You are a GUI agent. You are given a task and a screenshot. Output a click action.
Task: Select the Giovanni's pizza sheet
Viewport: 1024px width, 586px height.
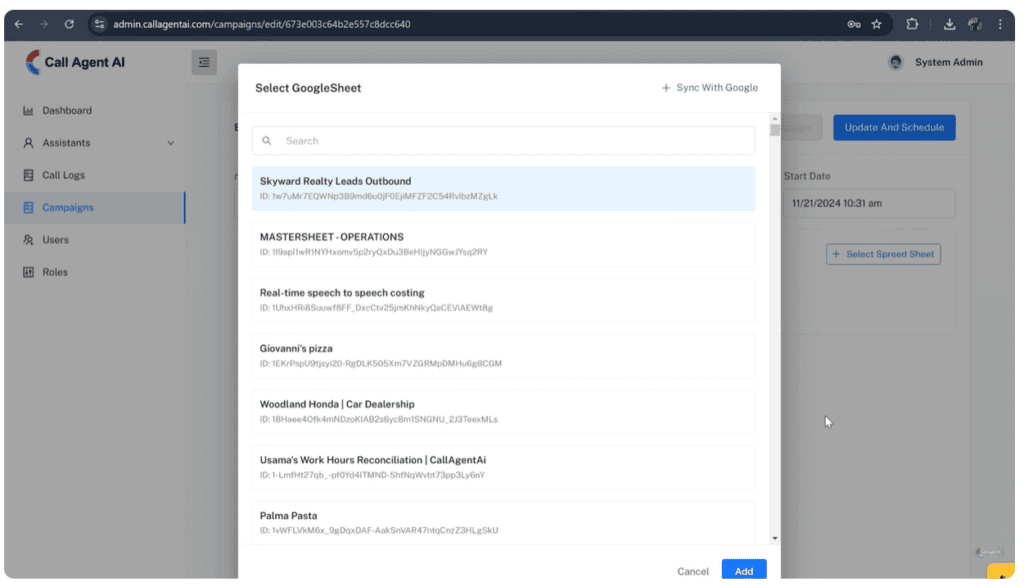coord(504,355)
